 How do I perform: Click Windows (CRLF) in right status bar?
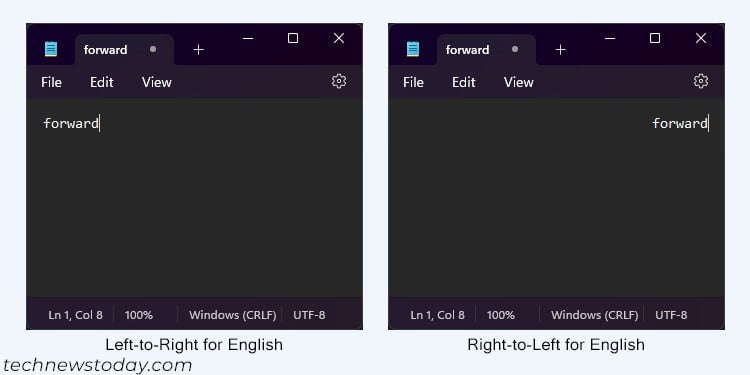tap(595, 315)
